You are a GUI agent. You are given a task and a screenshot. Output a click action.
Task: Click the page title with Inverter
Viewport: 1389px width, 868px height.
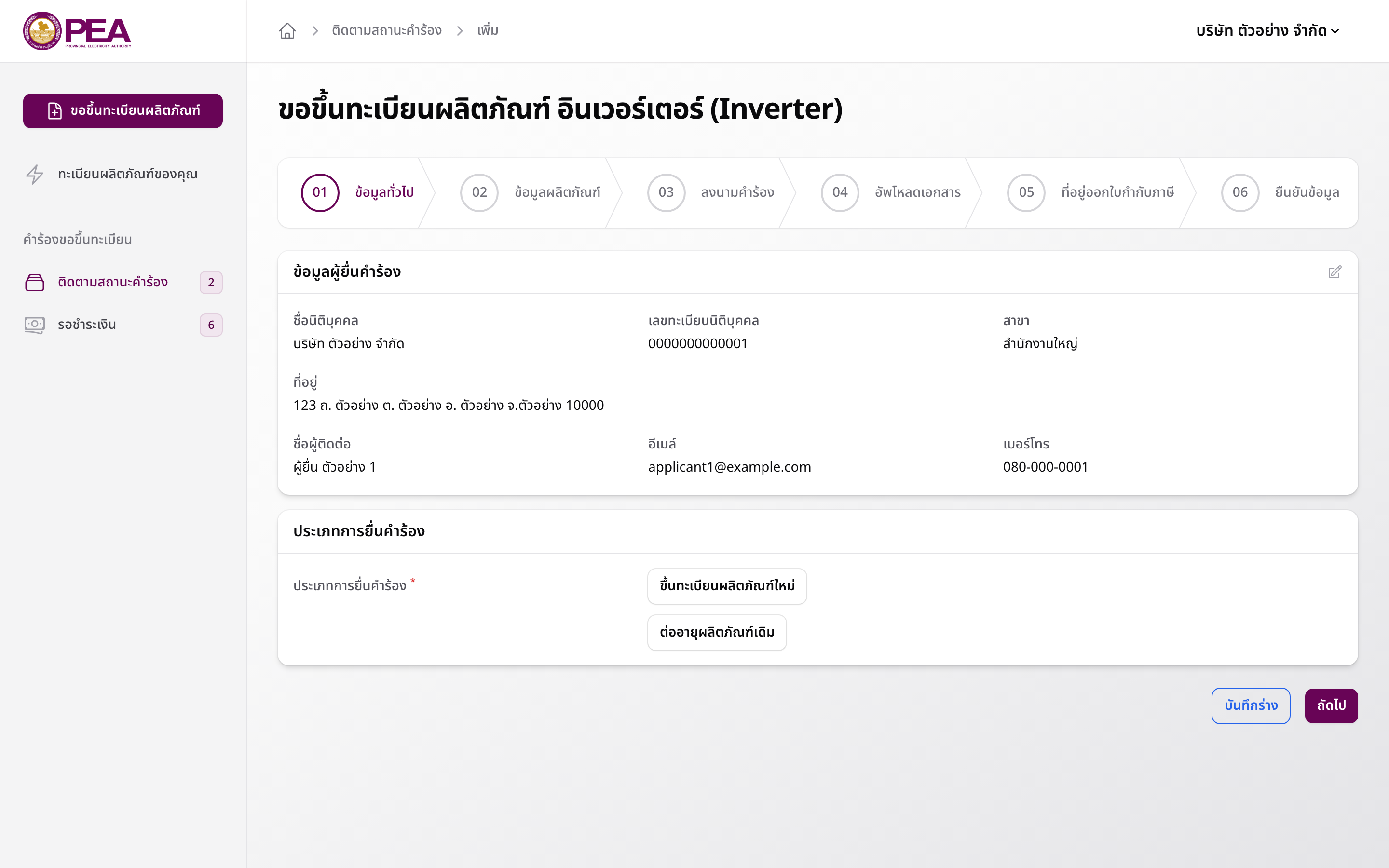(560, 108)
